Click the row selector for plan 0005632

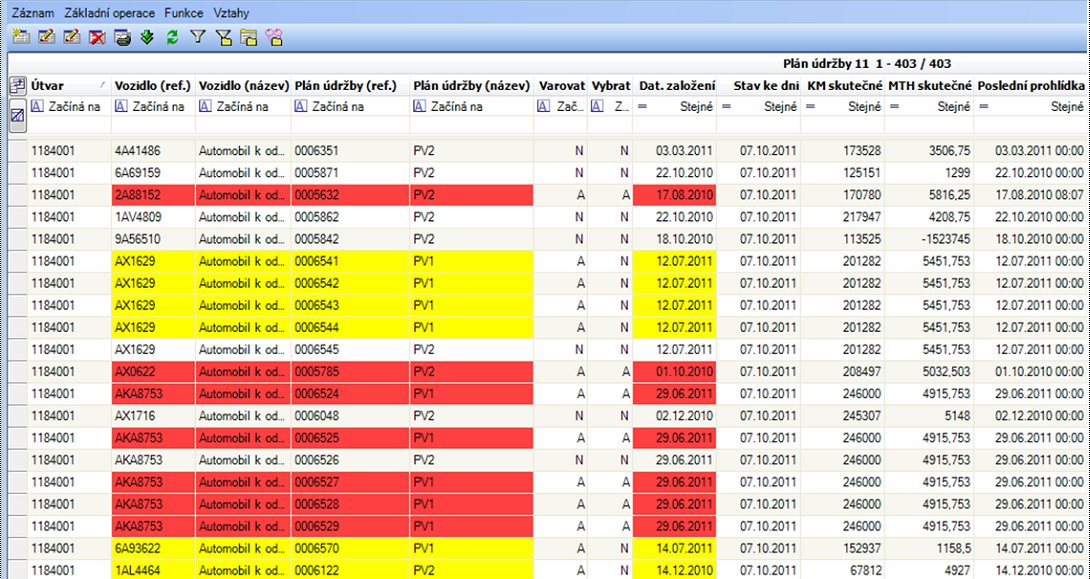(x=17, y=195)
